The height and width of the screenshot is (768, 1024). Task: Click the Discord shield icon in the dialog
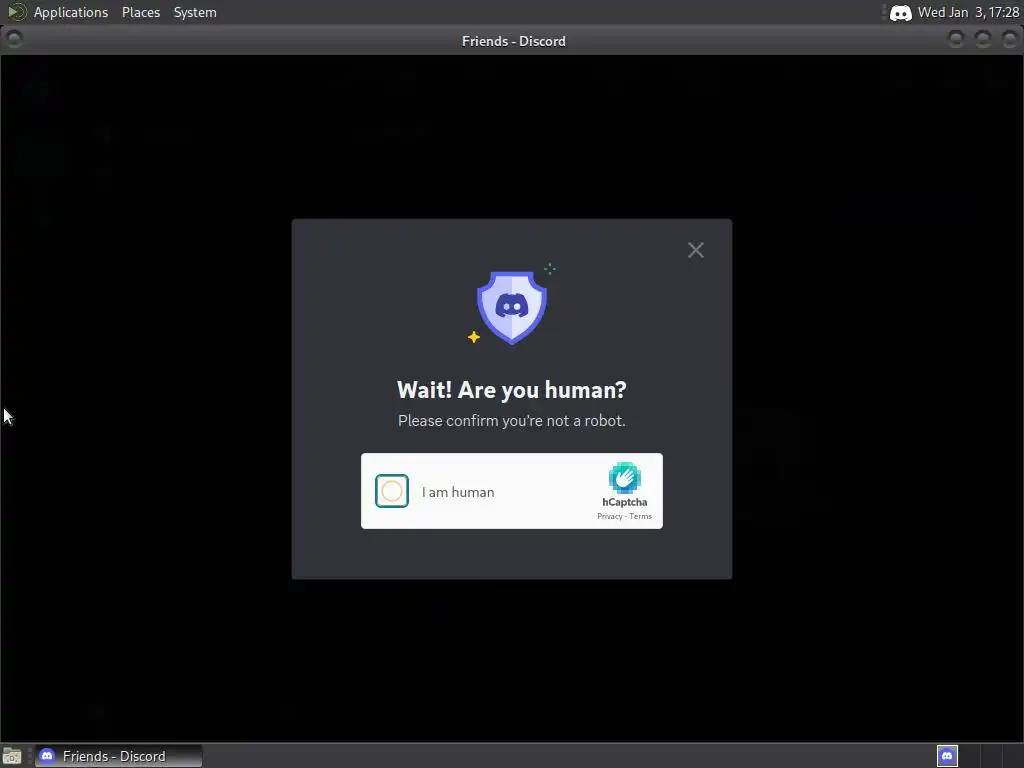tap(511, 307)
